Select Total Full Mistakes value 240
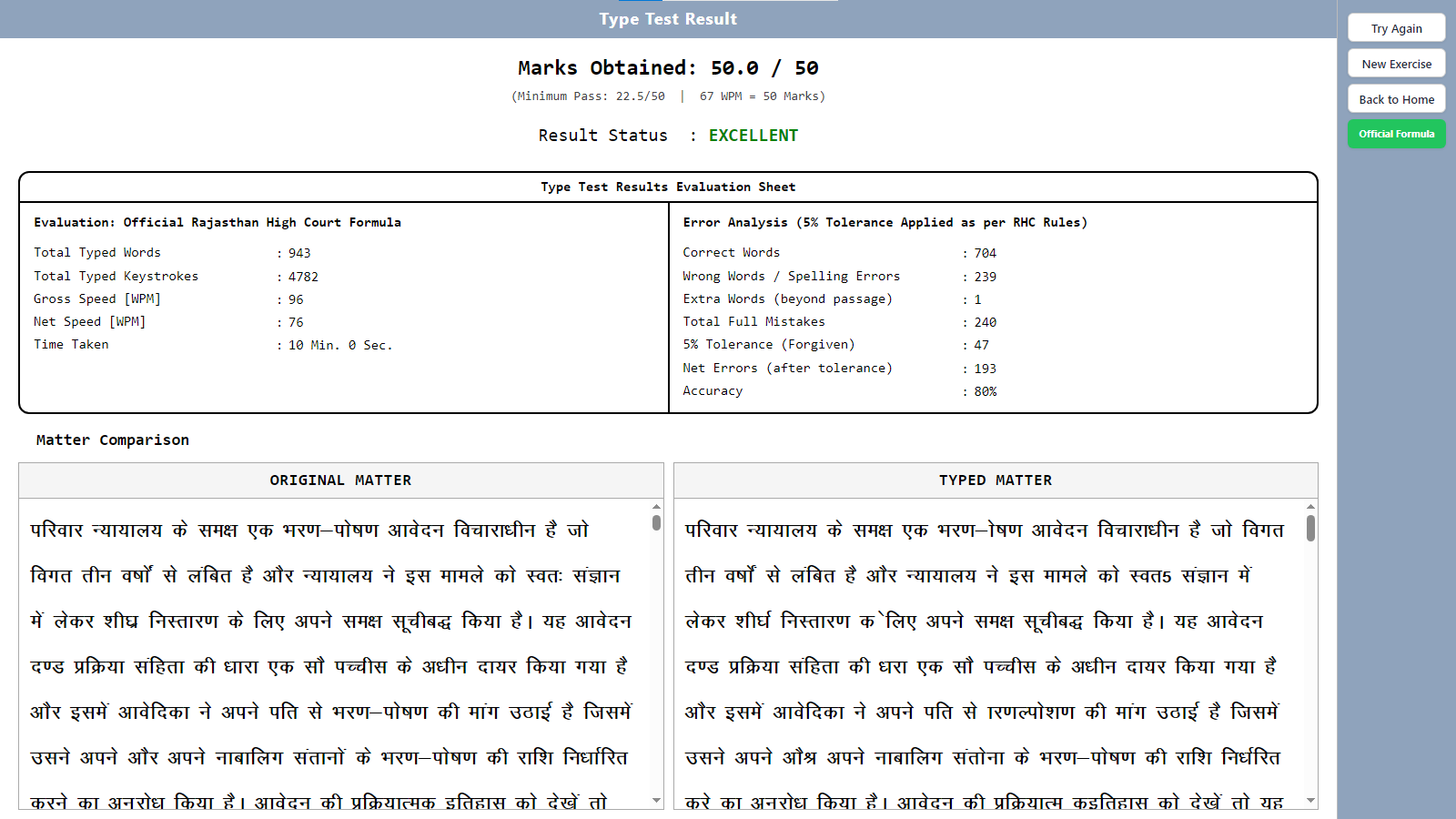Screen dimensions: 1456x819 click(x=985, y=322)
